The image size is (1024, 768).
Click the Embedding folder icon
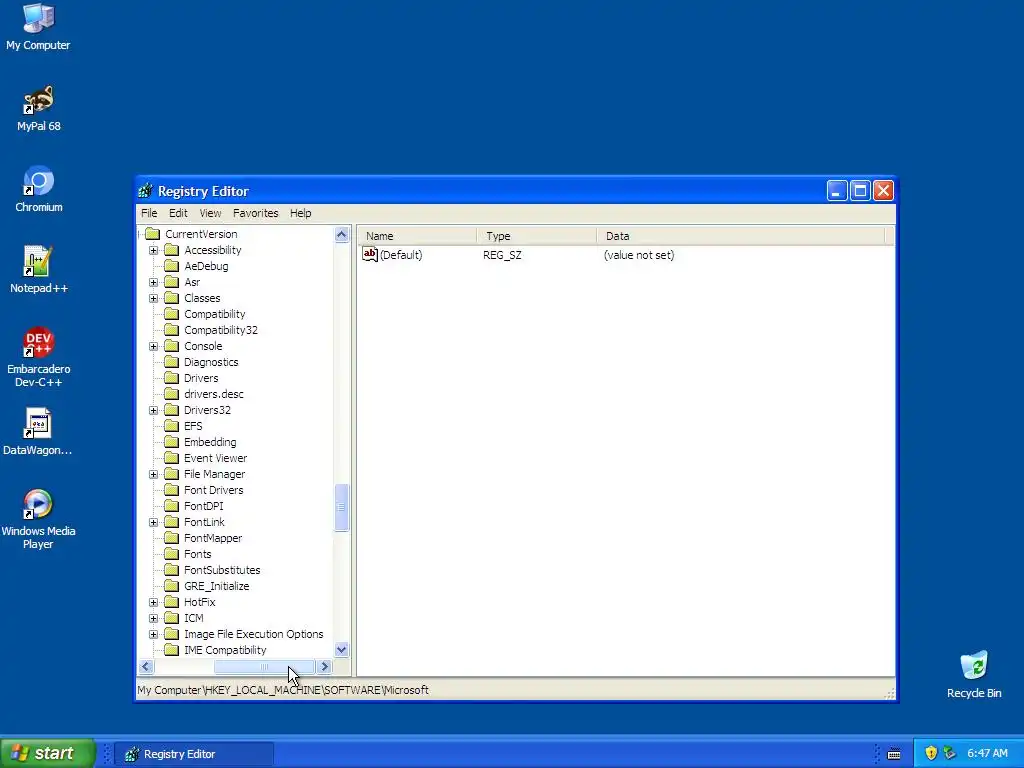[171, 442]
